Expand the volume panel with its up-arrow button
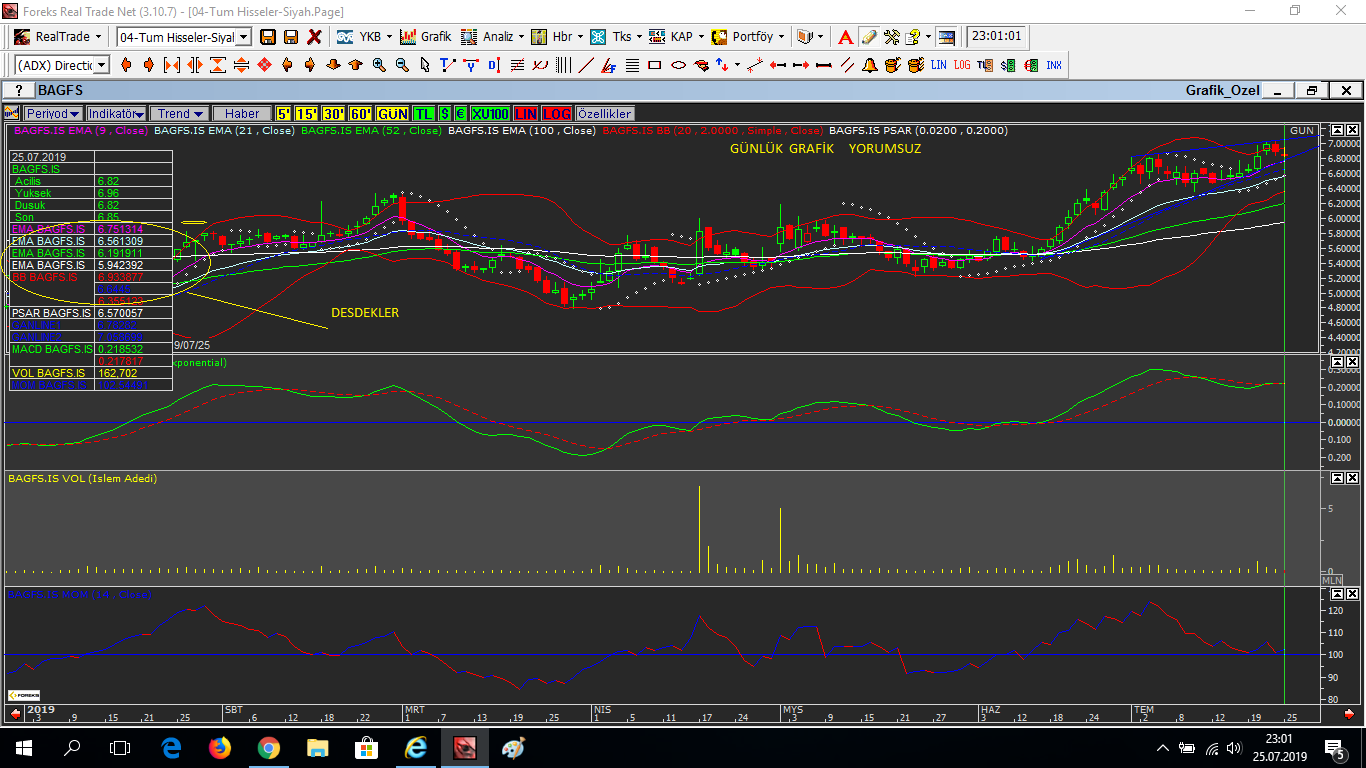The width and height of the screenshot is (1366, 768). (1336, 478)
